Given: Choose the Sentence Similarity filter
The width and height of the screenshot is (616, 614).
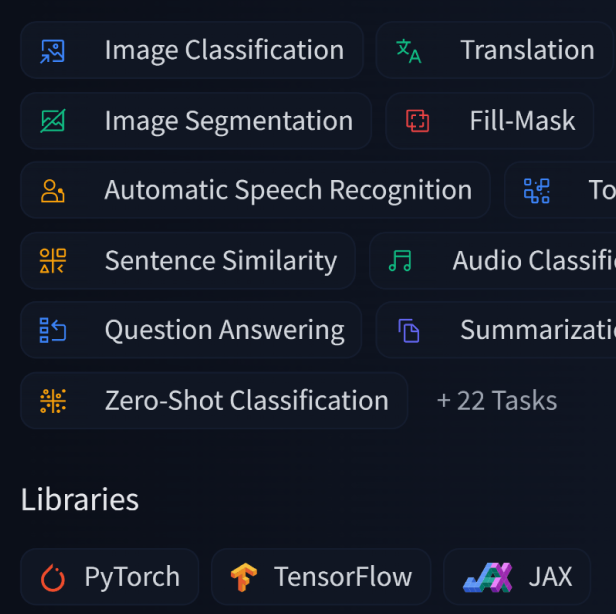Looking at the screenshot, I should click(220, 261).
